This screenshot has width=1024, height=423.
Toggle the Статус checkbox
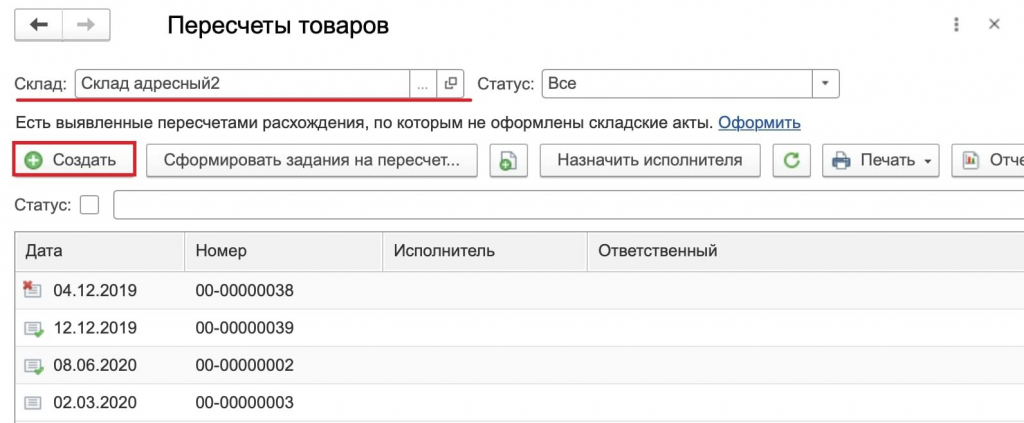click(89, 205)
